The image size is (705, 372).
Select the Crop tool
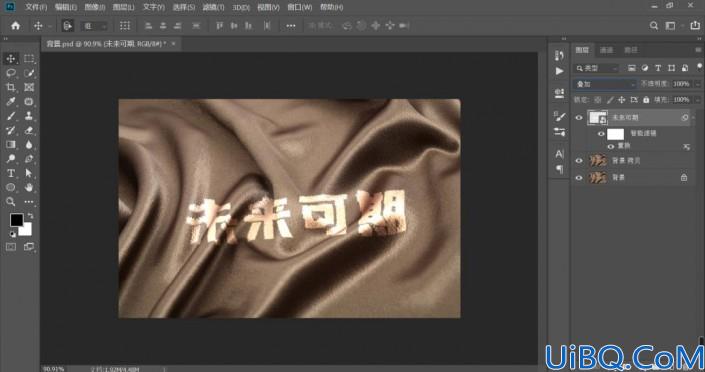pos(11,87)
